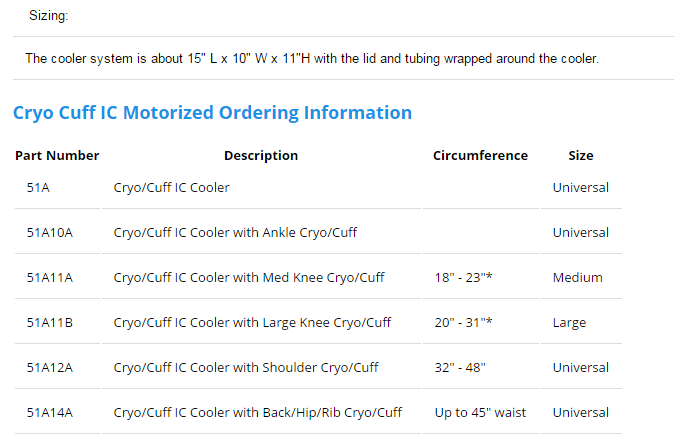Click the Circumference column header
Viewport: 674px width, 442px height.
tap(480, 155)
